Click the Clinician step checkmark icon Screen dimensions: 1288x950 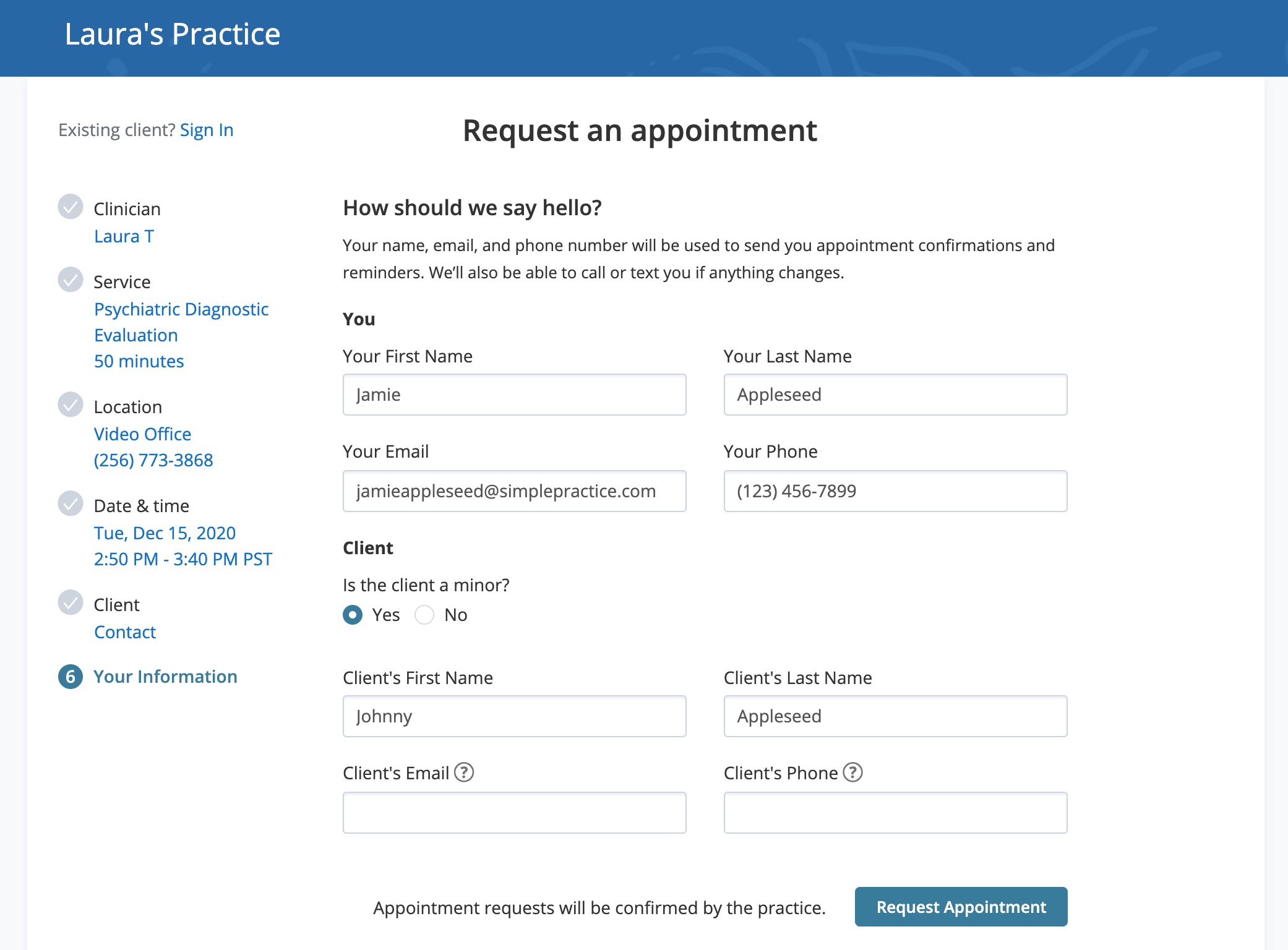71,207
